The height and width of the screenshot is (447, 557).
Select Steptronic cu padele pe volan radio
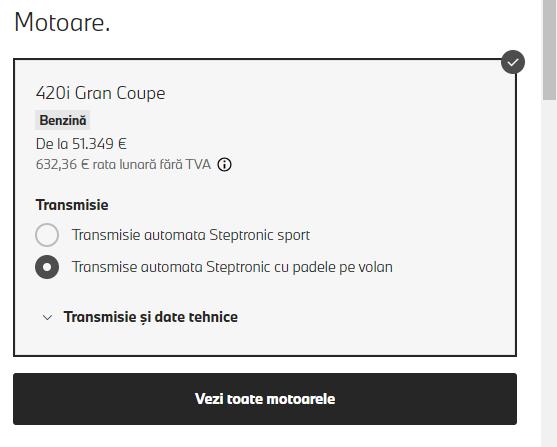click(47, 267)
